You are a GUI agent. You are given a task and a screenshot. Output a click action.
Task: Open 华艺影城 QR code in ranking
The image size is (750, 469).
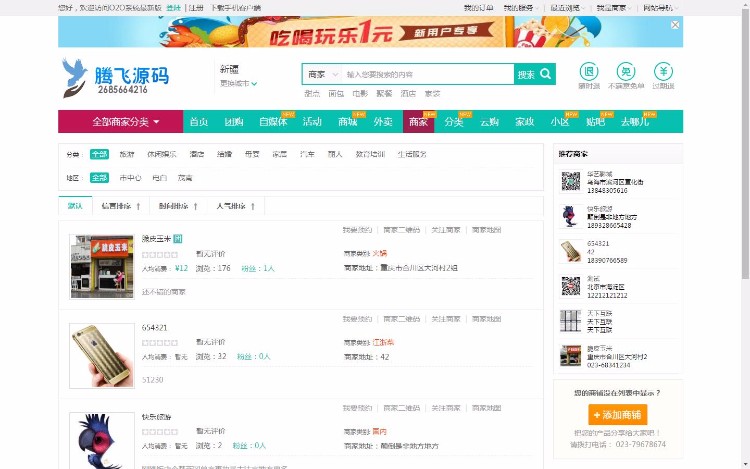click(571, 182)
